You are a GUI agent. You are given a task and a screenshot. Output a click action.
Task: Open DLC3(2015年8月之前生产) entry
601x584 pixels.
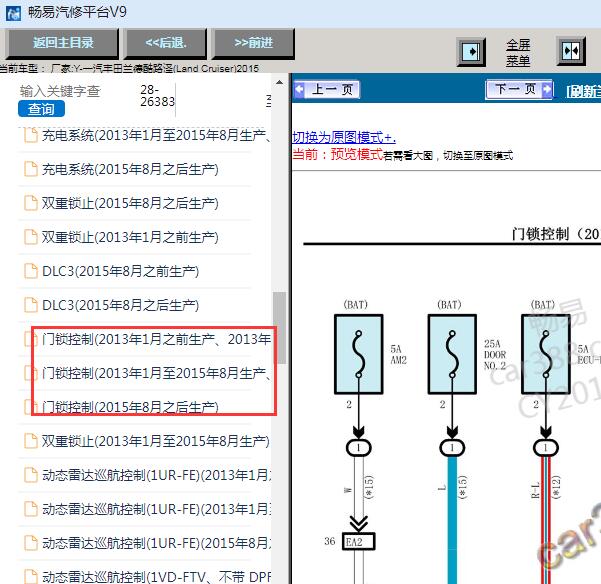120,271
